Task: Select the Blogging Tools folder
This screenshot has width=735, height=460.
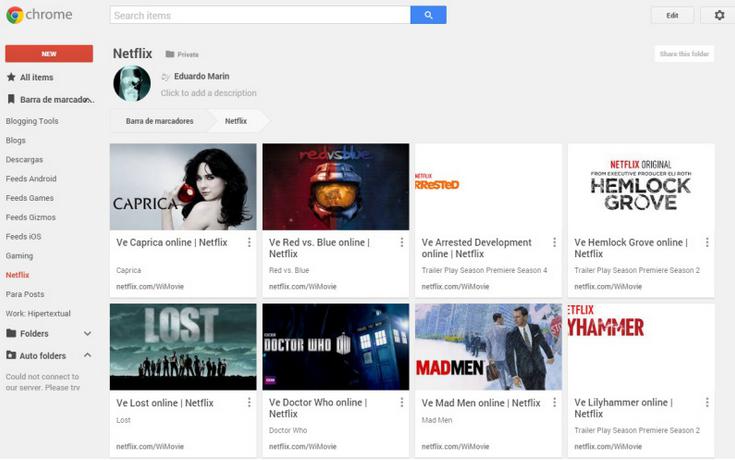Action: 32,121
